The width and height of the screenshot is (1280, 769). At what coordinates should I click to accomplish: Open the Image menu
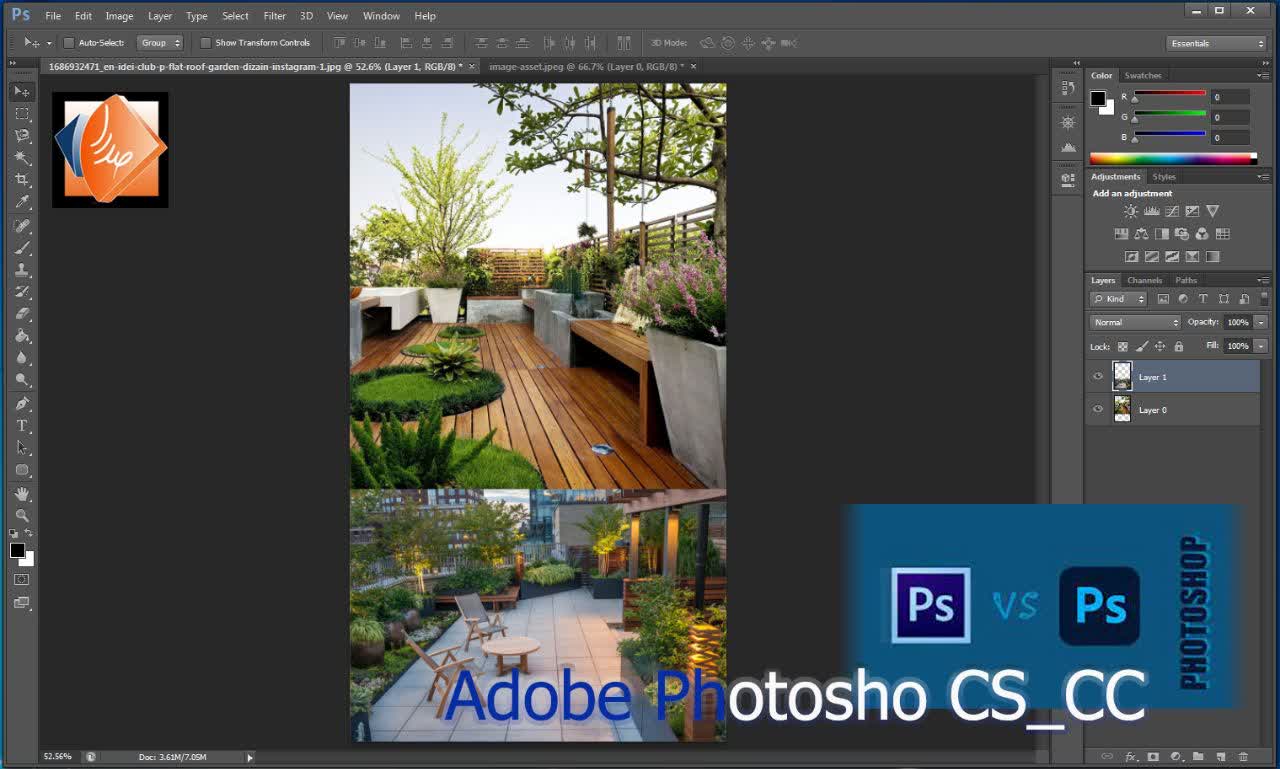tap(119, 16)
